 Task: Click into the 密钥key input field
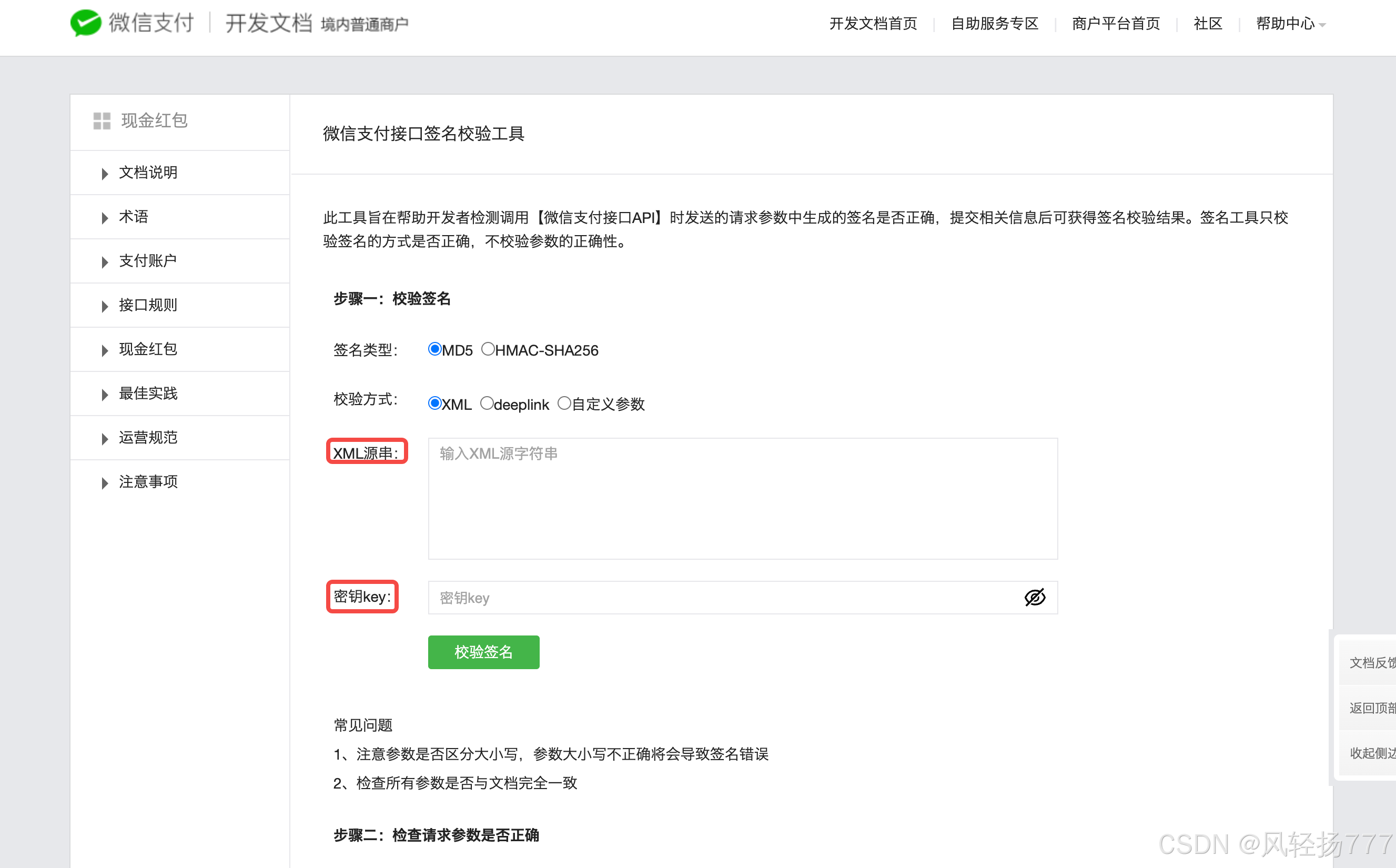pyautogui.click(x=723, y=598)
